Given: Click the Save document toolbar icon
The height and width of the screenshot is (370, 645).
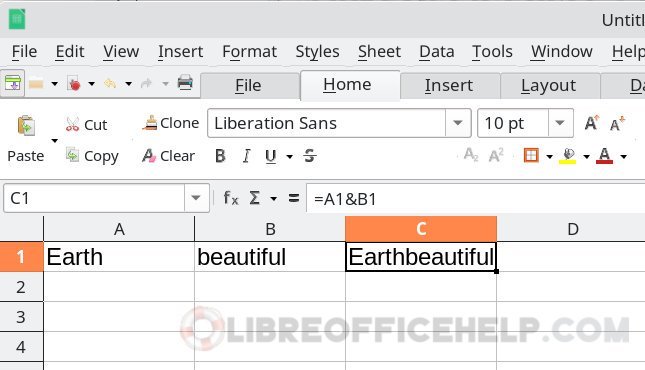Looking at the screenshot, I should click(13, 83).
